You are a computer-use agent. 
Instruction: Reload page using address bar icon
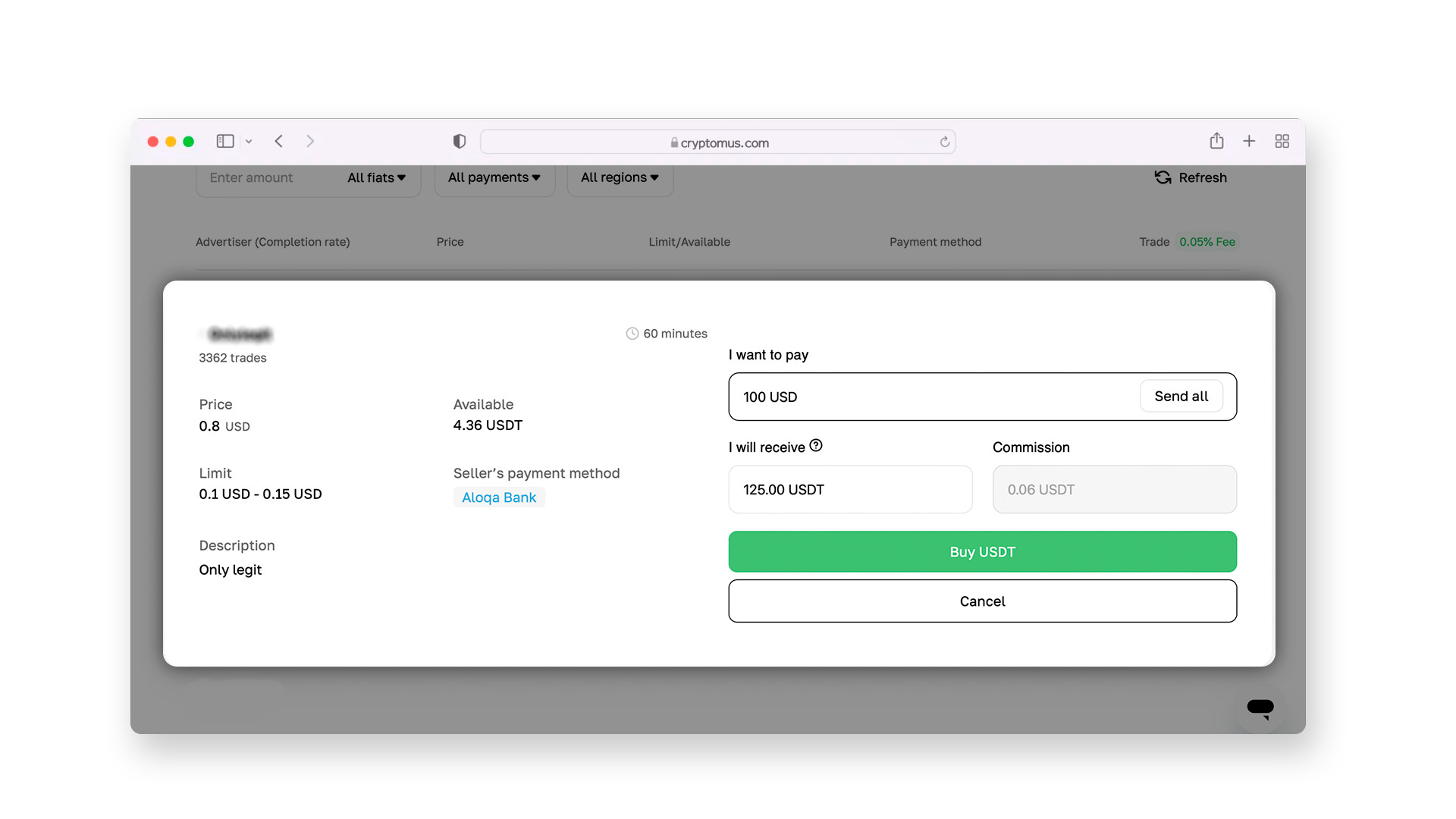944,142
